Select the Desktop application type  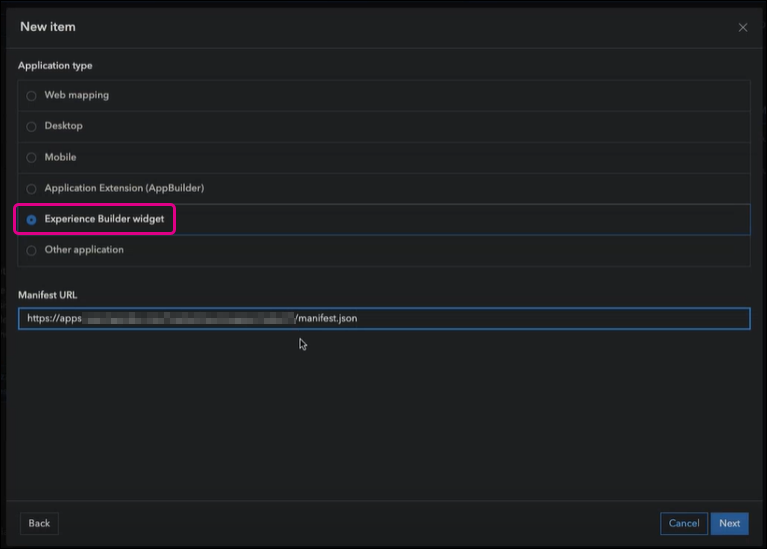tap(384, 126)
